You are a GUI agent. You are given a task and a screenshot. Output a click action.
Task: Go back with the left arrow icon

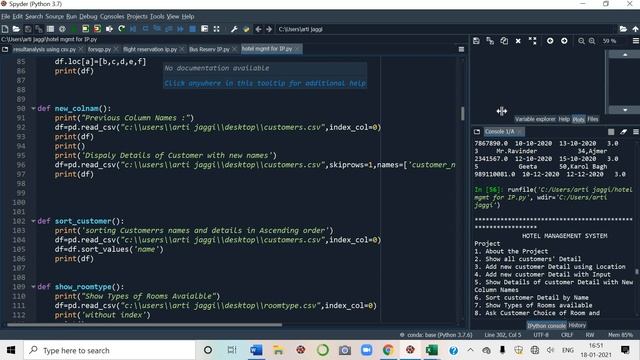pos(258,29)
